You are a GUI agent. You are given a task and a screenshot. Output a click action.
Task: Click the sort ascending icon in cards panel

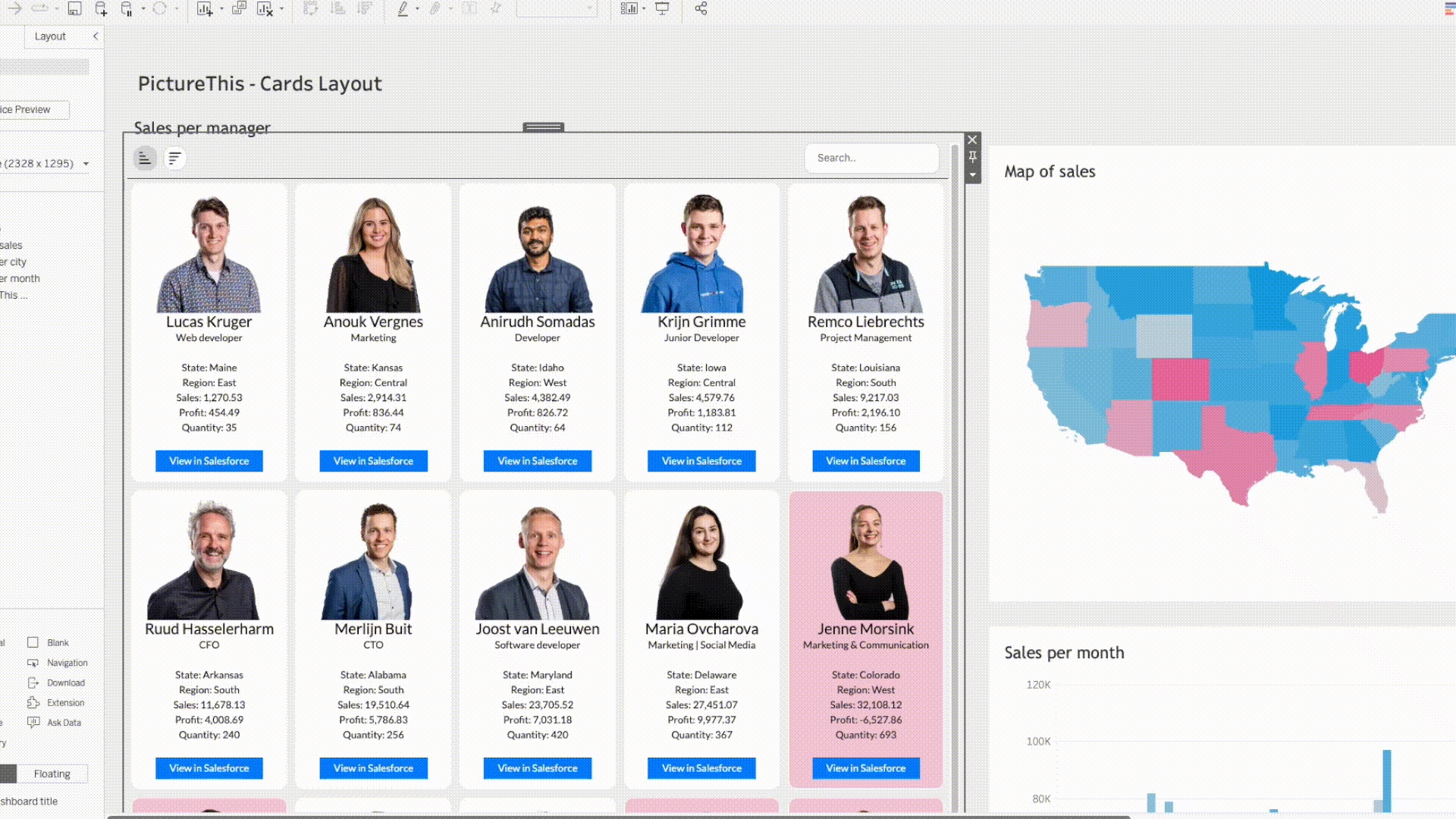(145, 158)
